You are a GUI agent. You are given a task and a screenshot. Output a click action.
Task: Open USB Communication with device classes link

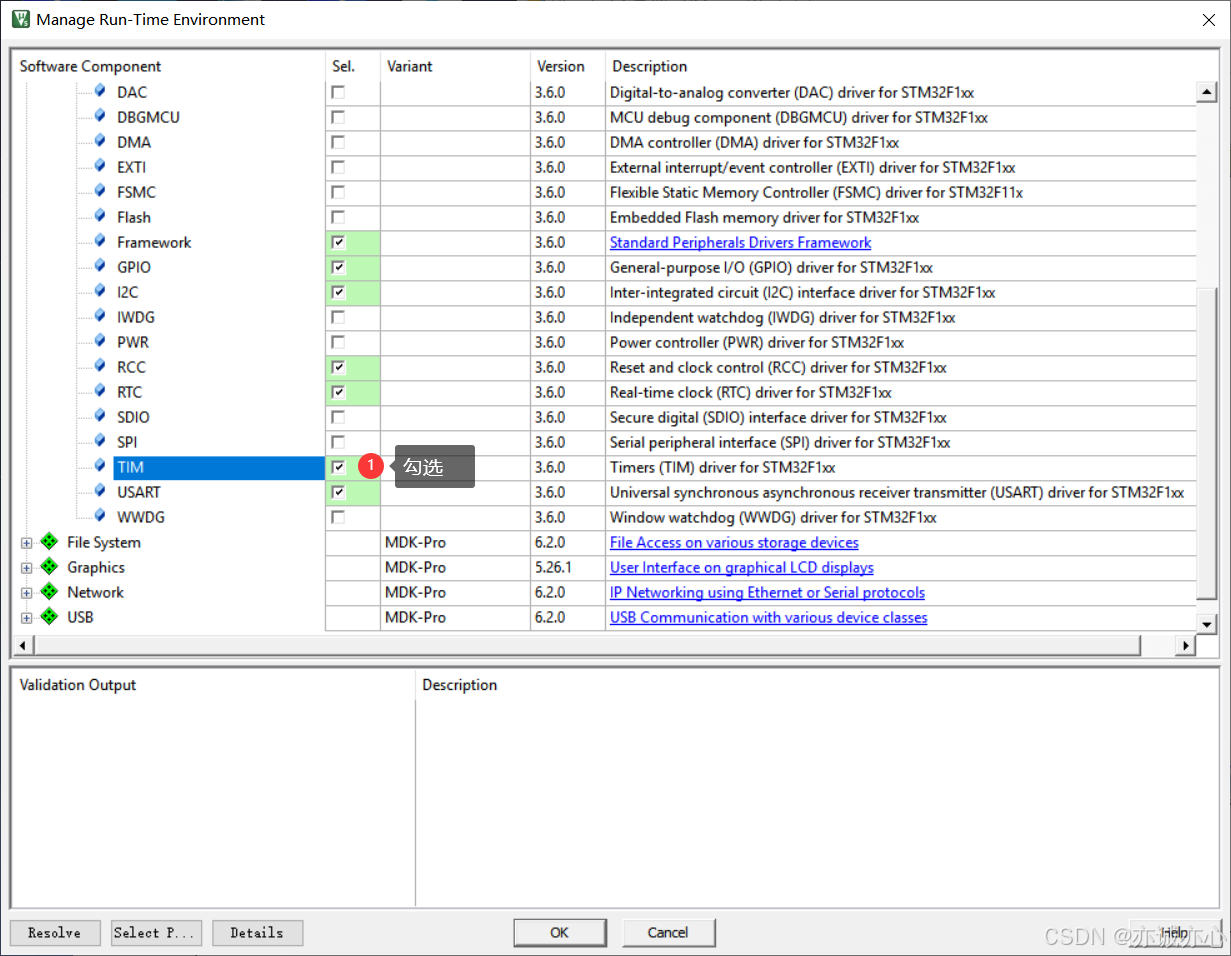point(768,617)
